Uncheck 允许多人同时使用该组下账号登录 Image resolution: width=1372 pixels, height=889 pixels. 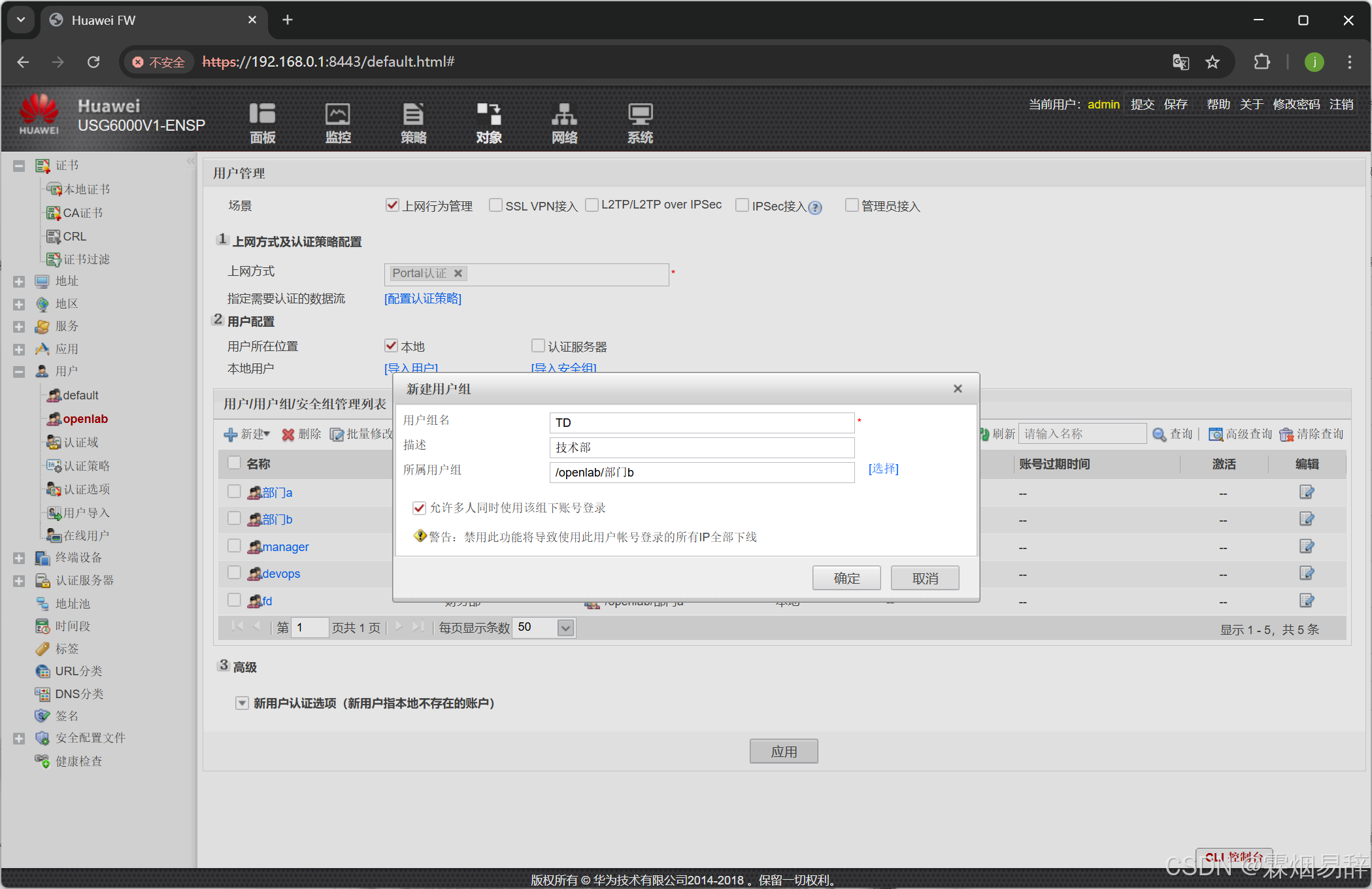(419, 508)
